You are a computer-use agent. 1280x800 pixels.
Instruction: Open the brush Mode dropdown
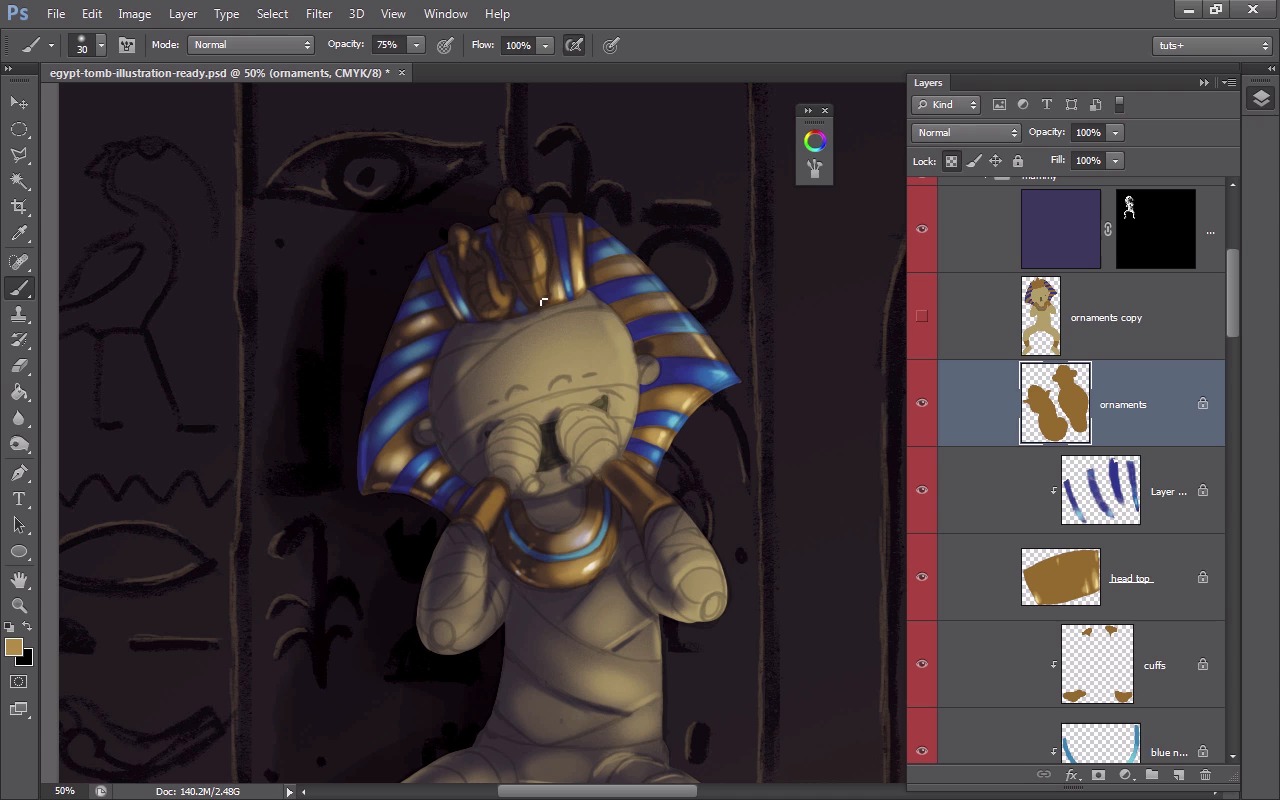251,45
